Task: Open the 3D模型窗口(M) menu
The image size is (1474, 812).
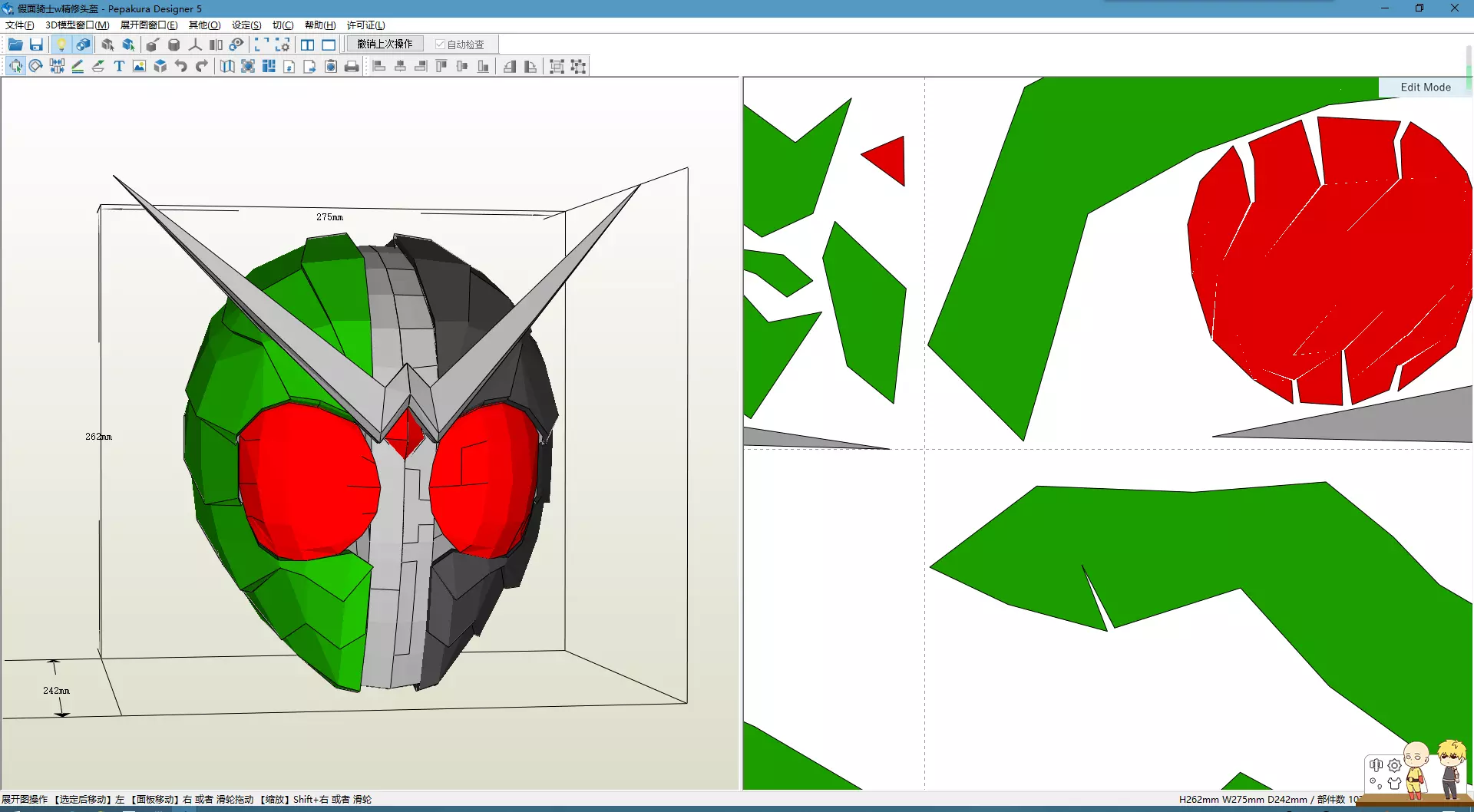Action: (78, 25)
